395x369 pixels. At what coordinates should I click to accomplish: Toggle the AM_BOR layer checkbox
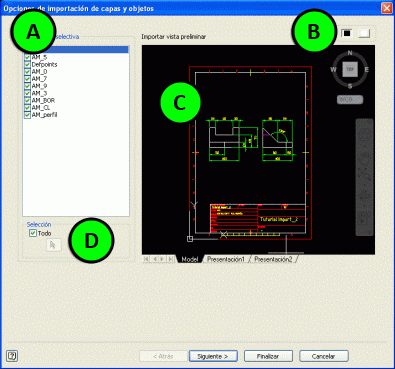coord(27,100)
